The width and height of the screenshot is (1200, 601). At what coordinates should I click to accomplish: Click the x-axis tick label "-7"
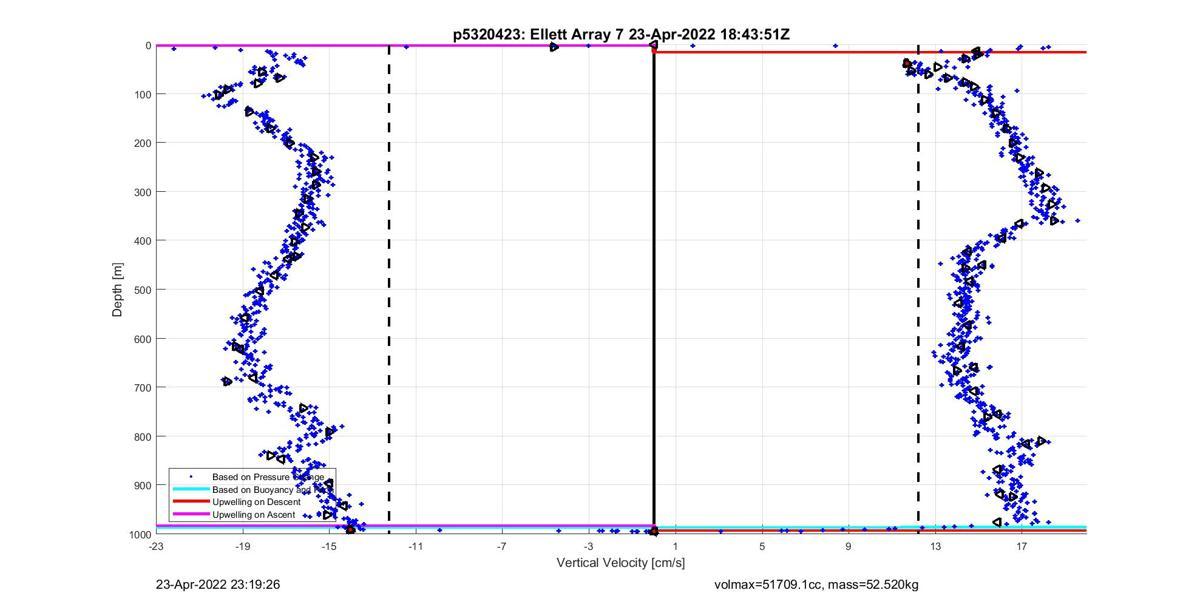(x=502, y=547)
